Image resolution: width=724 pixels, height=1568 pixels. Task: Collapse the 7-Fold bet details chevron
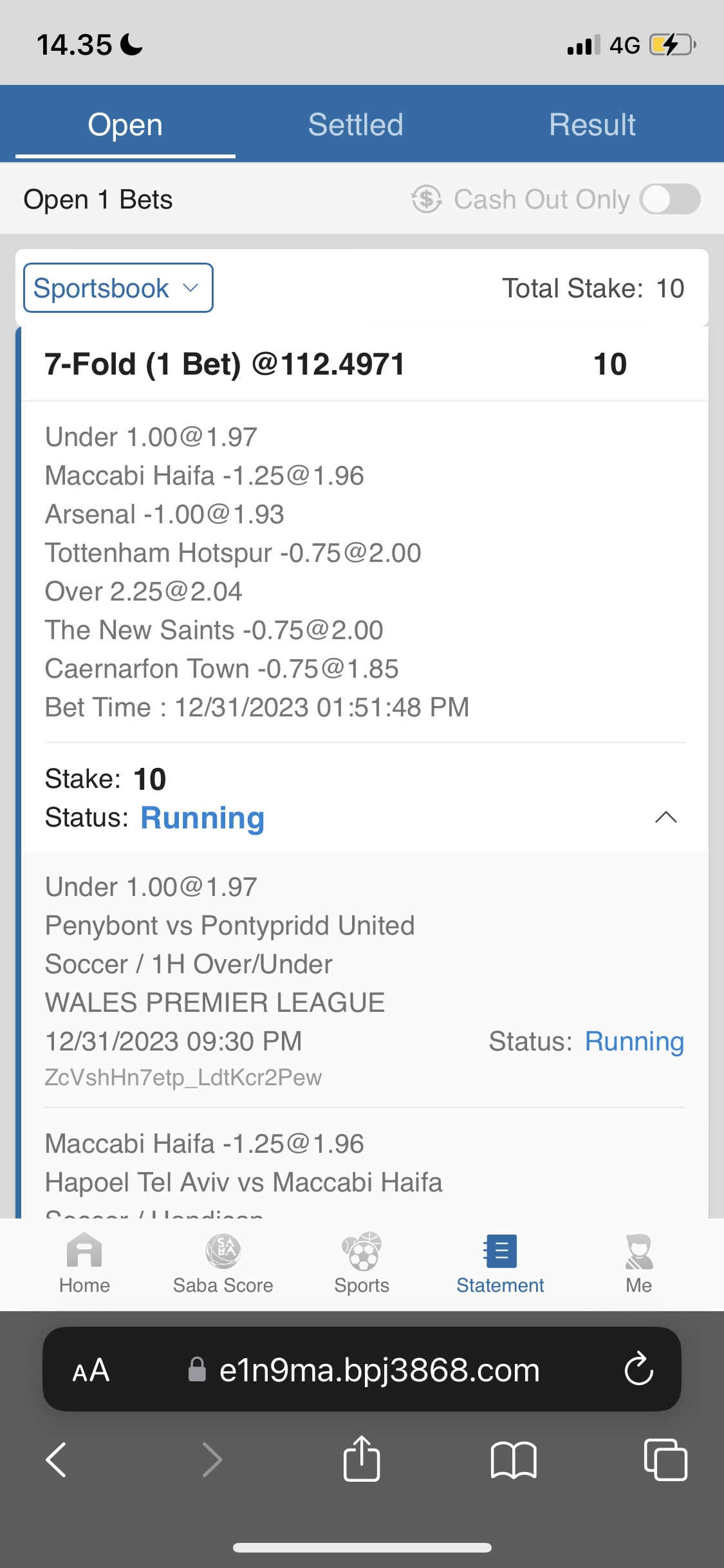(x=665, y=817)
